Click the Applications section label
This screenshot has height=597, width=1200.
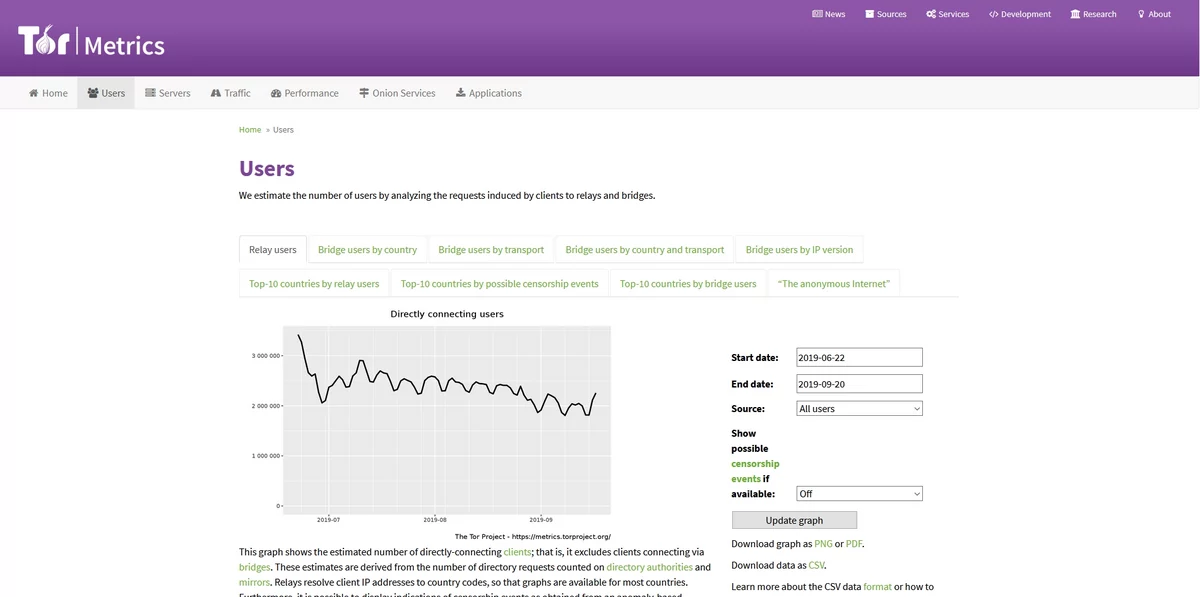point(495,93)
